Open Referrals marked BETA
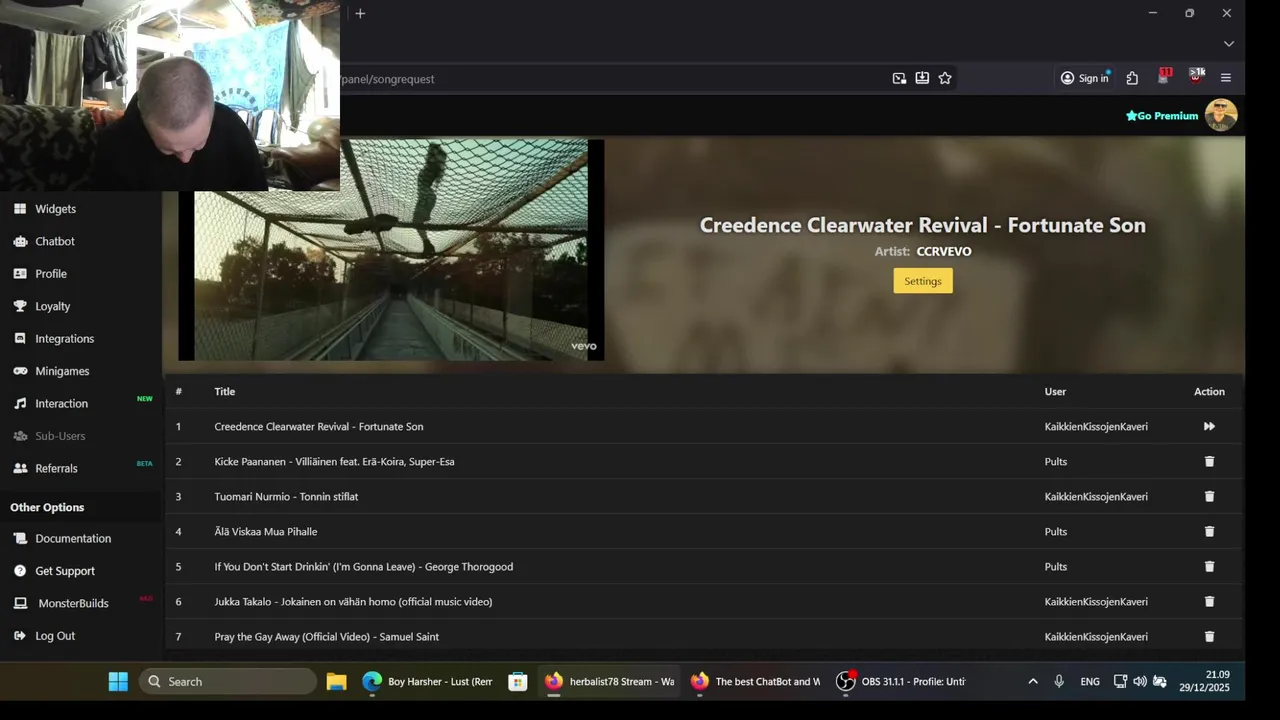Screen dimensions: 1280x720 (x=56, y=468)
